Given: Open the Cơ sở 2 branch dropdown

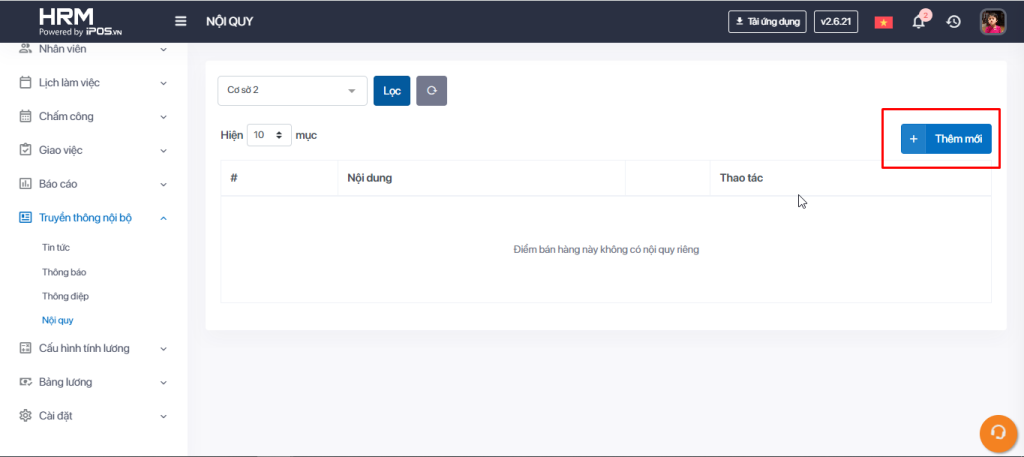Looking at the screenshot, I should [x=292, y=90].
